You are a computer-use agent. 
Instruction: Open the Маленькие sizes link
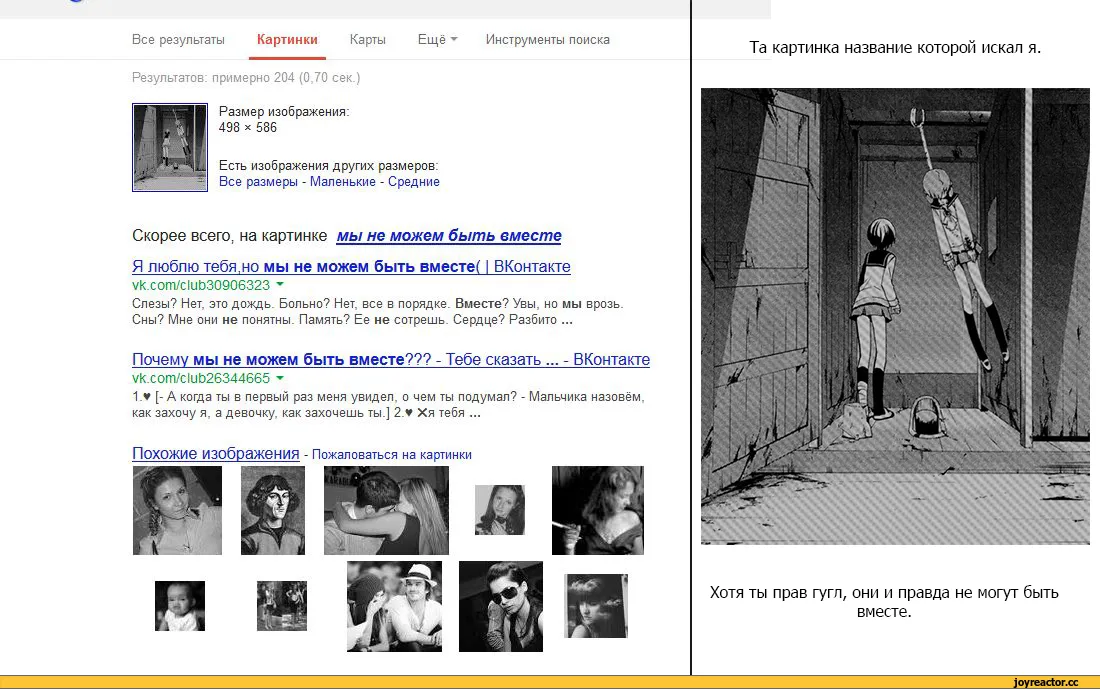click(x=342, y=182)
